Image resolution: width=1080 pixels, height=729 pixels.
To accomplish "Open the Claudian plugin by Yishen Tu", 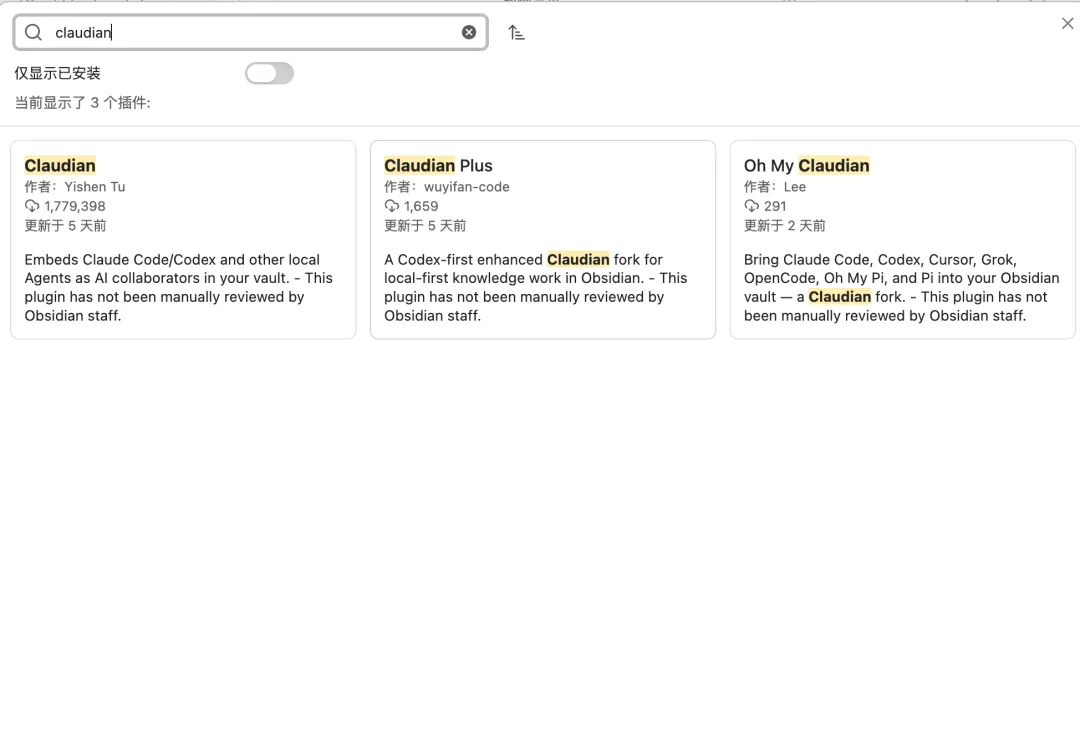I will (x=183, y=240).
